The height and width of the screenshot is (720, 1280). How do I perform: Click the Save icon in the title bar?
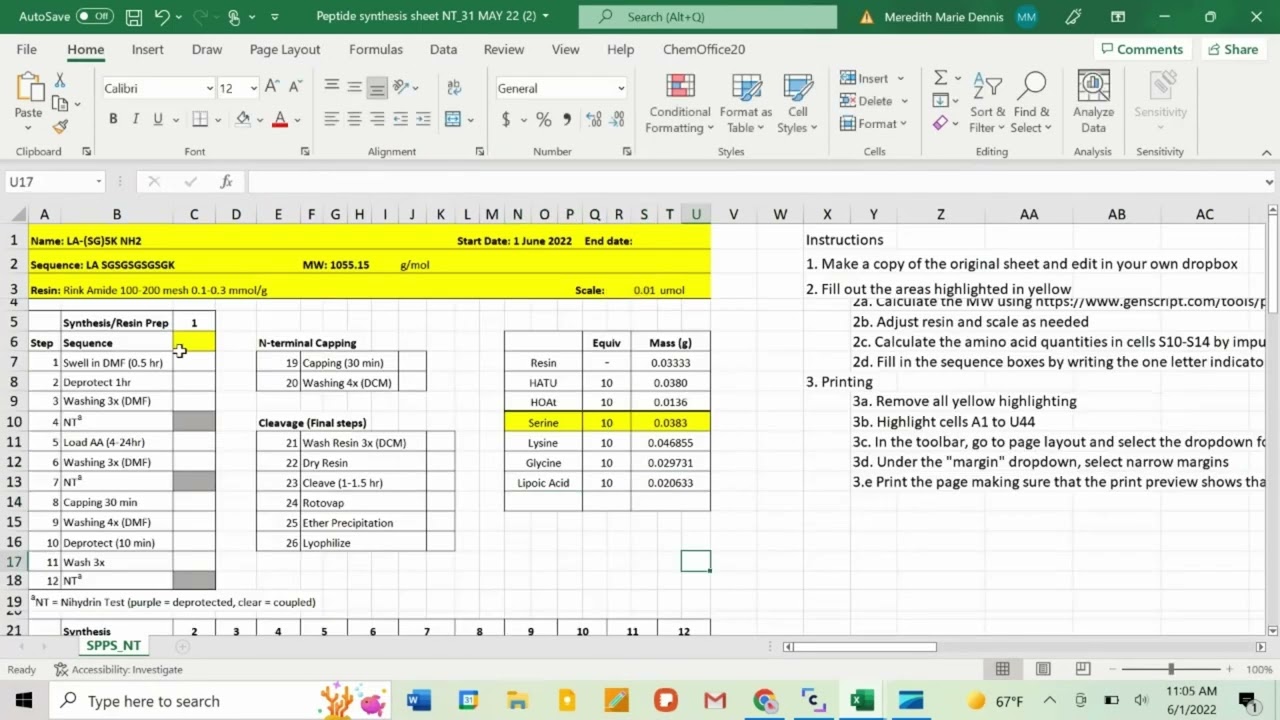tap(134, 17)
